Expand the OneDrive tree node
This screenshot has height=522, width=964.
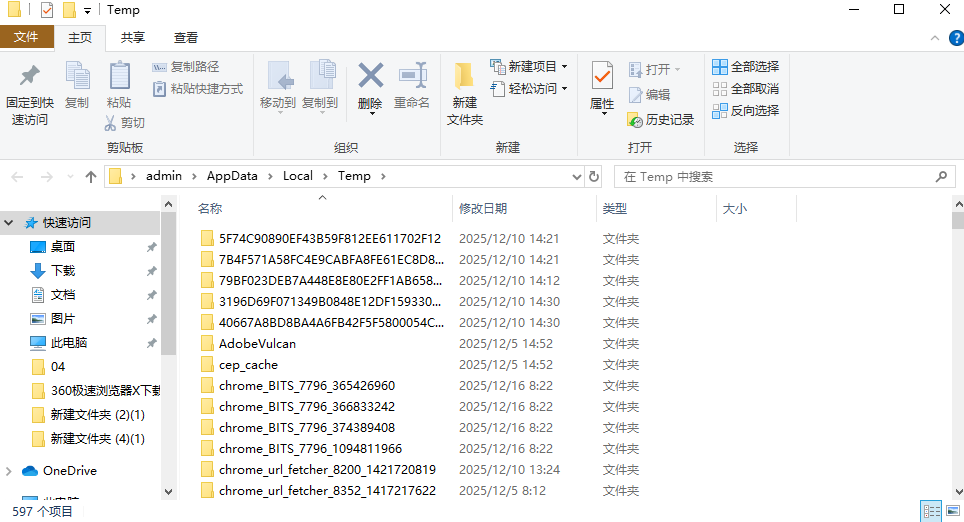click(9, 471)
